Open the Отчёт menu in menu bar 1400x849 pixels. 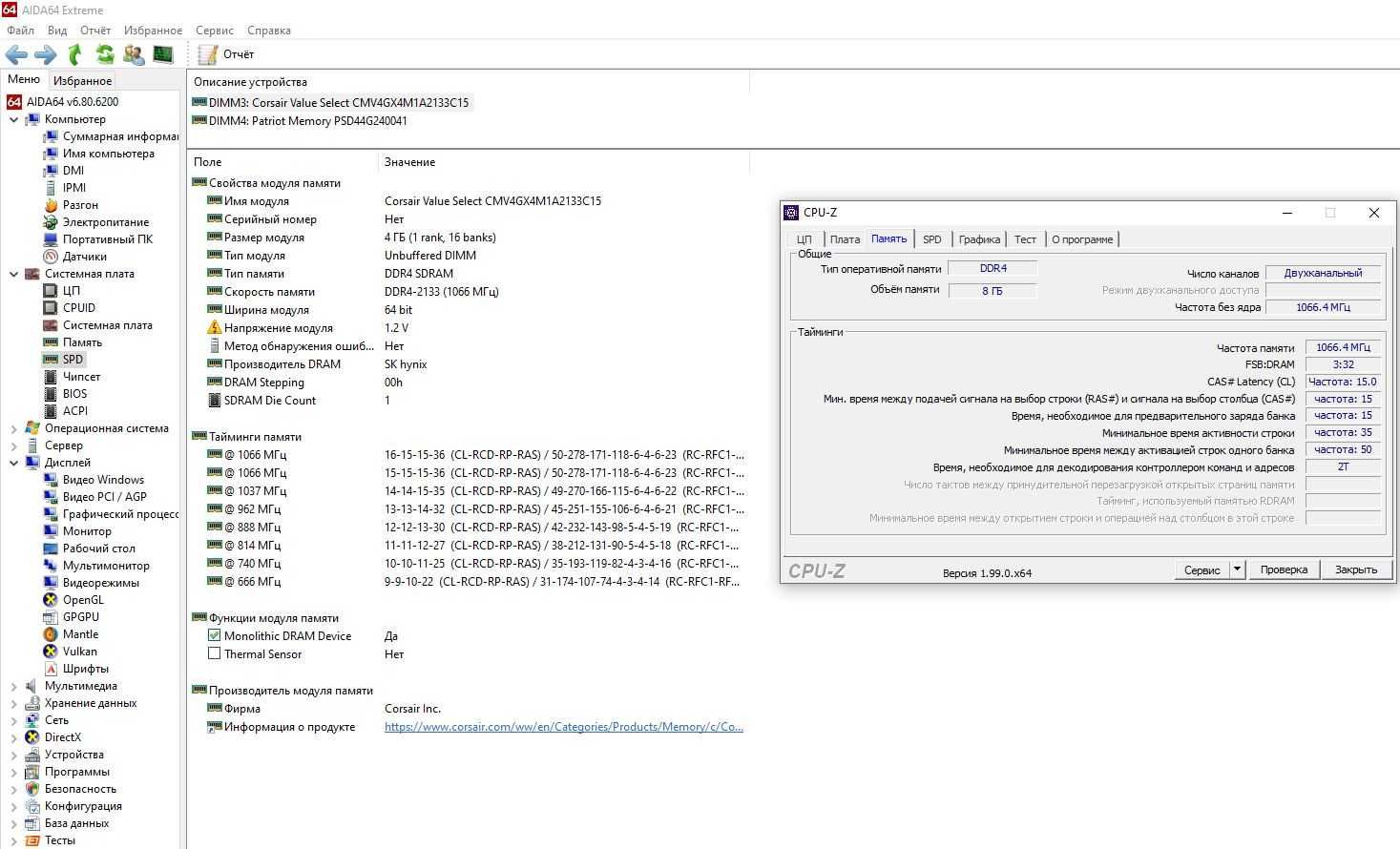click(95, 31)
